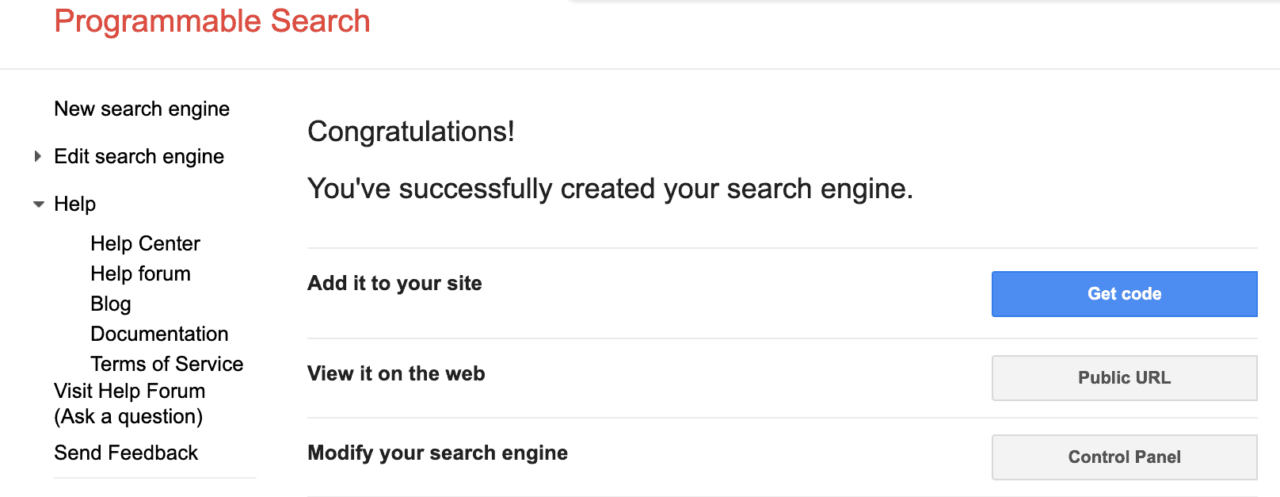Image resolution: width=1280 pixels, height=497 pixels.
Task: Collapse the Help section arrow
Action: tap(38, 204)
